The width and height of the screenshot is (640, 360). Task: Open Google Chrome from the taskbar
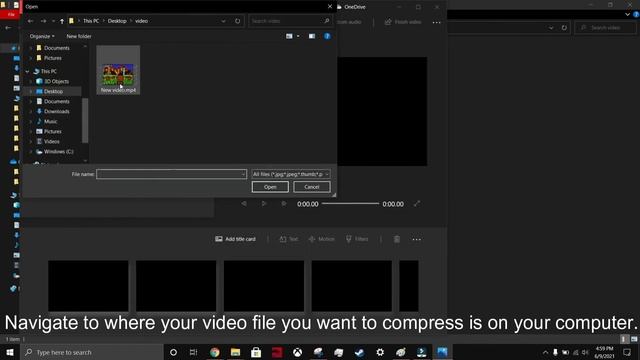pos(215,352)
